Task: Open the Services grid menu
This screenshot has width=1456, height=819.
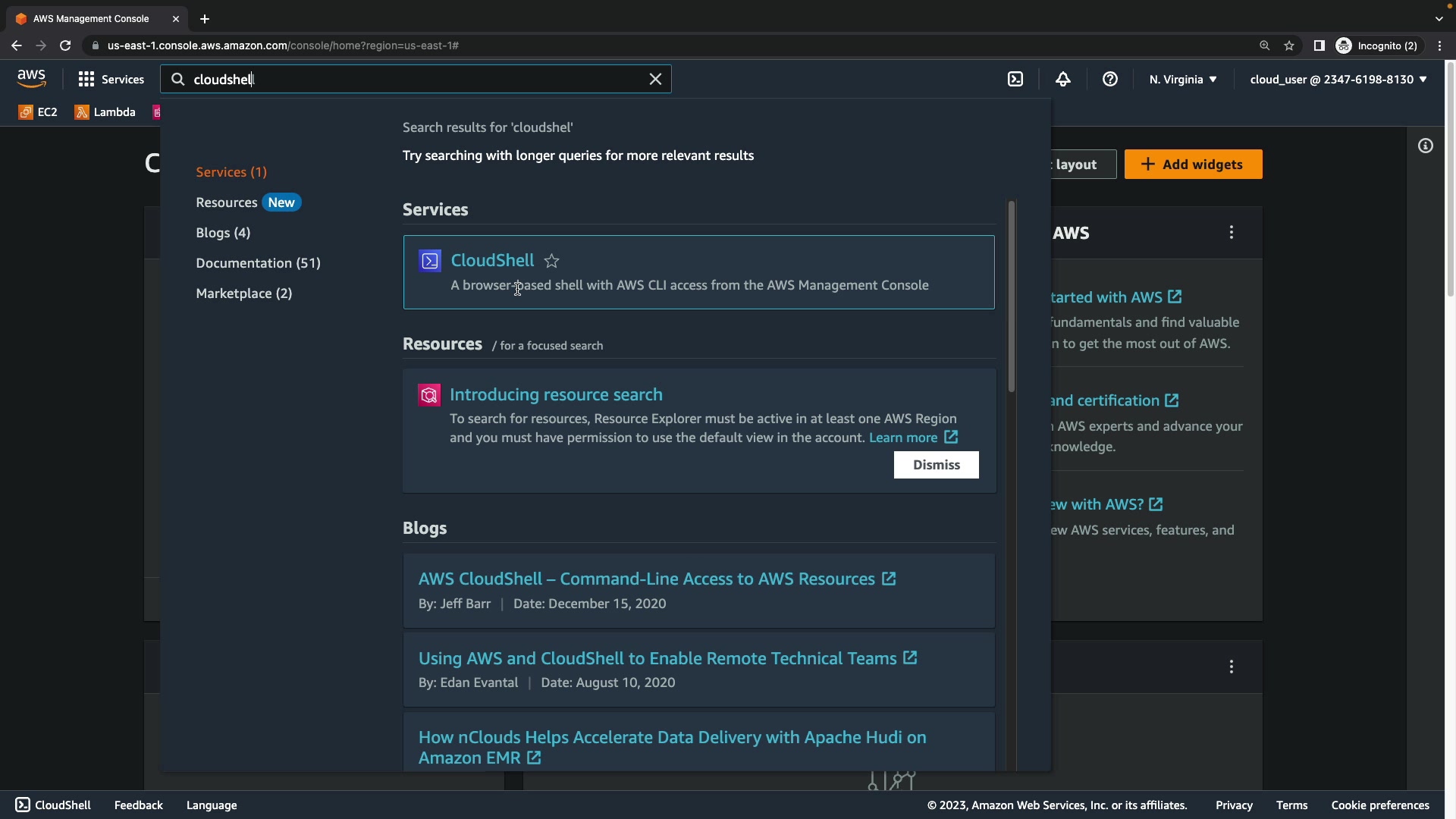Action: 111,79
